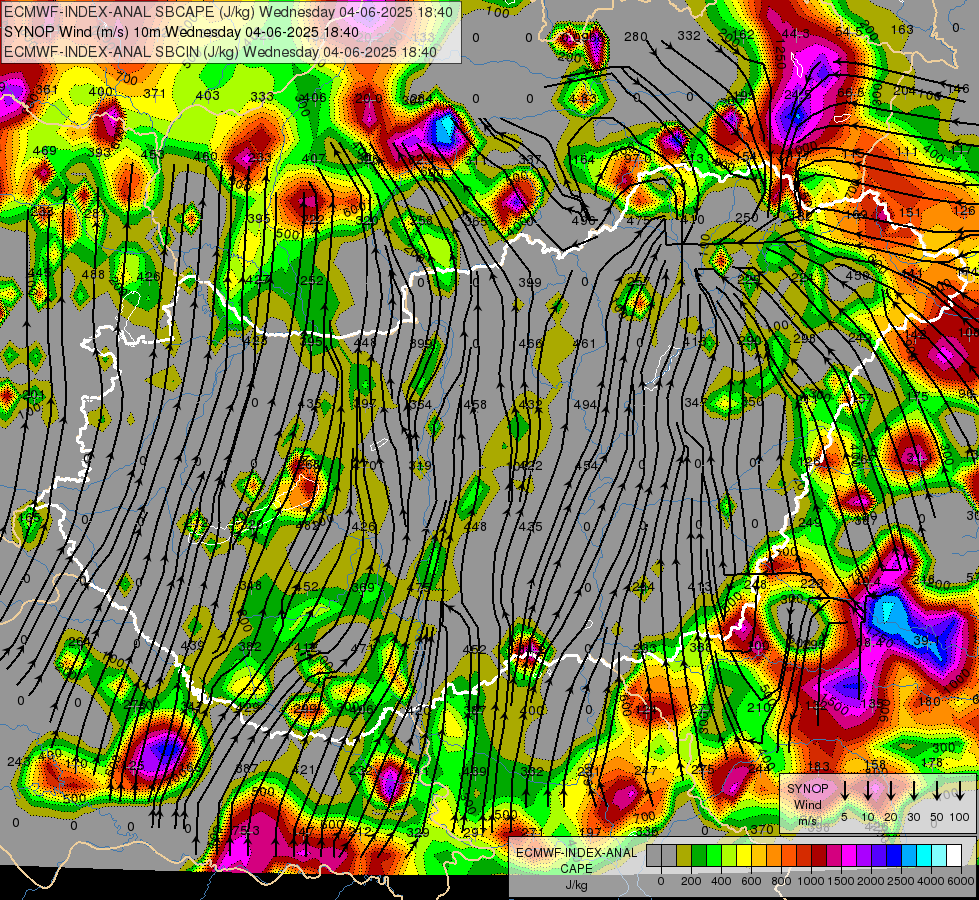The width and height of the screenshot is (979, 900).
Task: Click the '332' value near the top edge
Action: coord(689,36)
